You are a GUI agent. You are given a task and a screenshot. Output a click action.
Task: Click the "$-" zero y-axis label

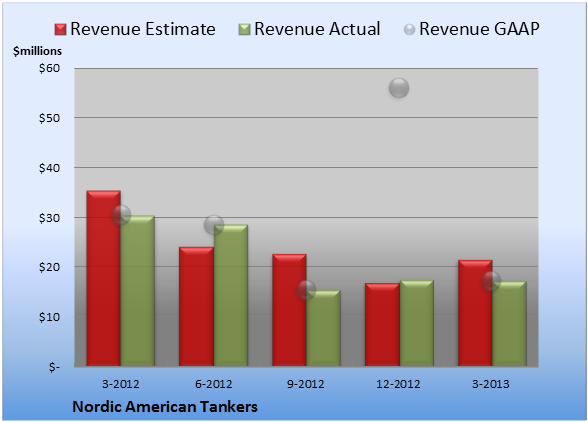tap(54, 367)
